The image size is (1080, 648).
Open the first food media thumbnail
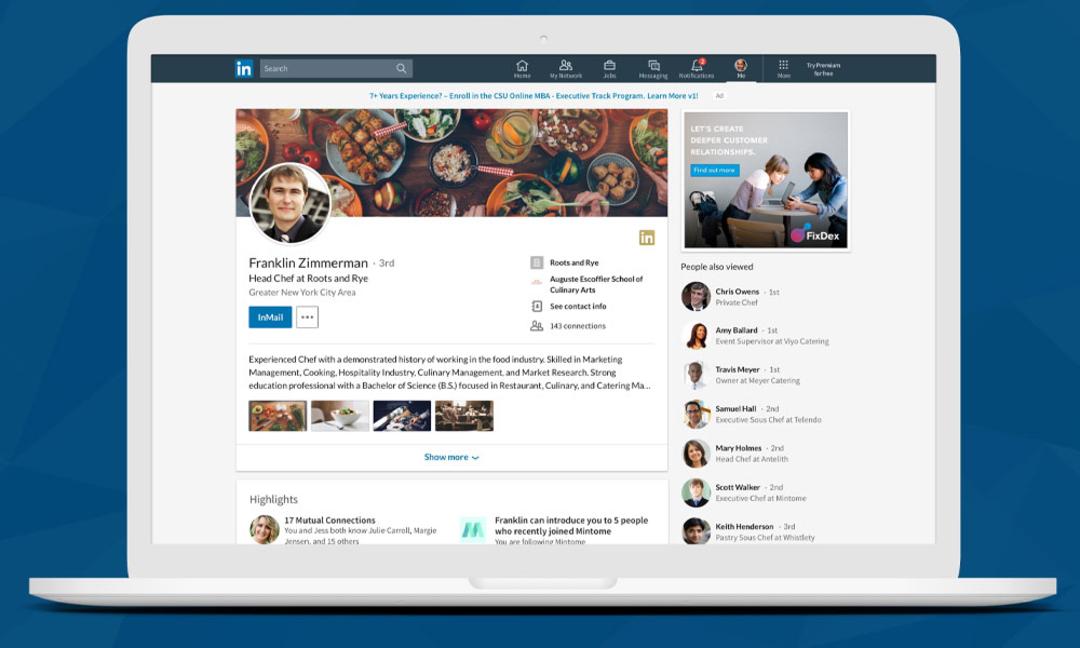[x=278, y=416]
